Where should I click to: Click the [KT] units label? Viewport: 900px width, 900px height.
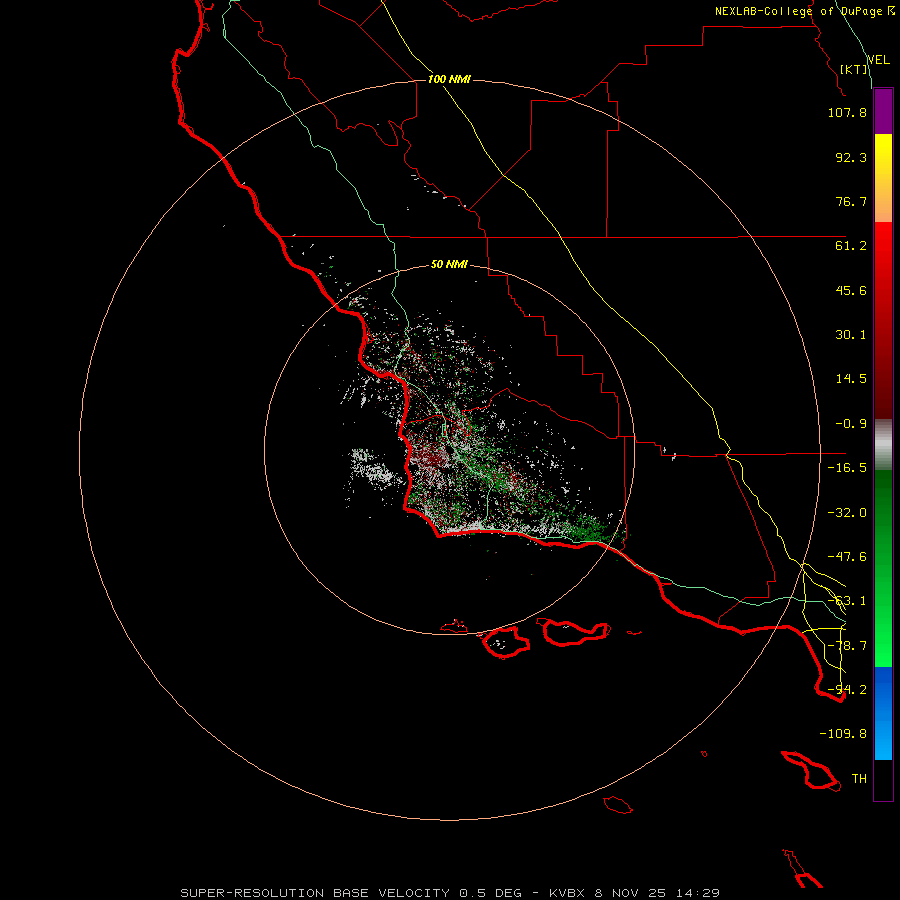pyautogui.click(x=854, y=69)
